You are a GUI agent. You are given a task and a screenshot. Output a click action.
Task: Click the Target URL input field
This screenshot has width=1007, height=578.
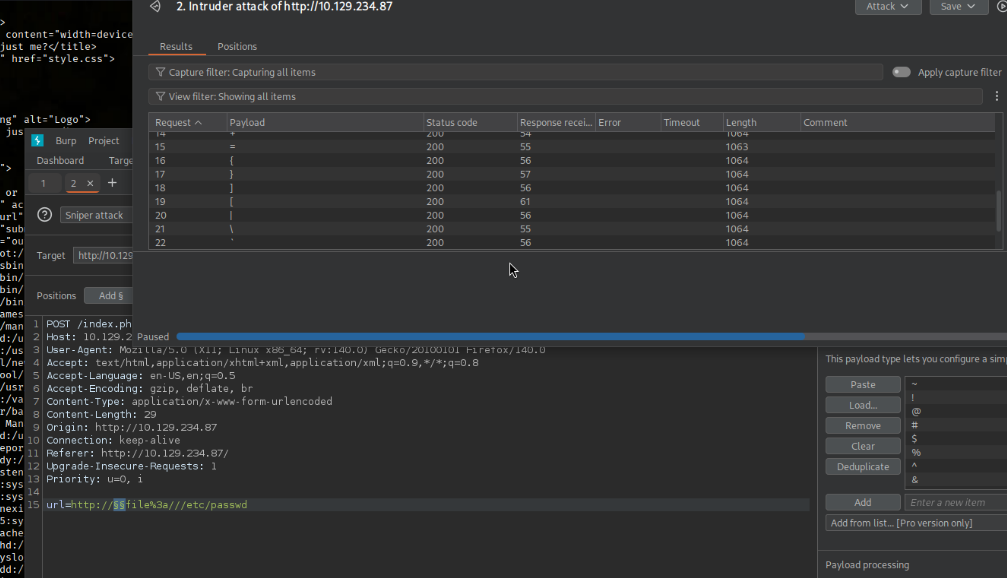pyautogui.click(x=103, y=256)
